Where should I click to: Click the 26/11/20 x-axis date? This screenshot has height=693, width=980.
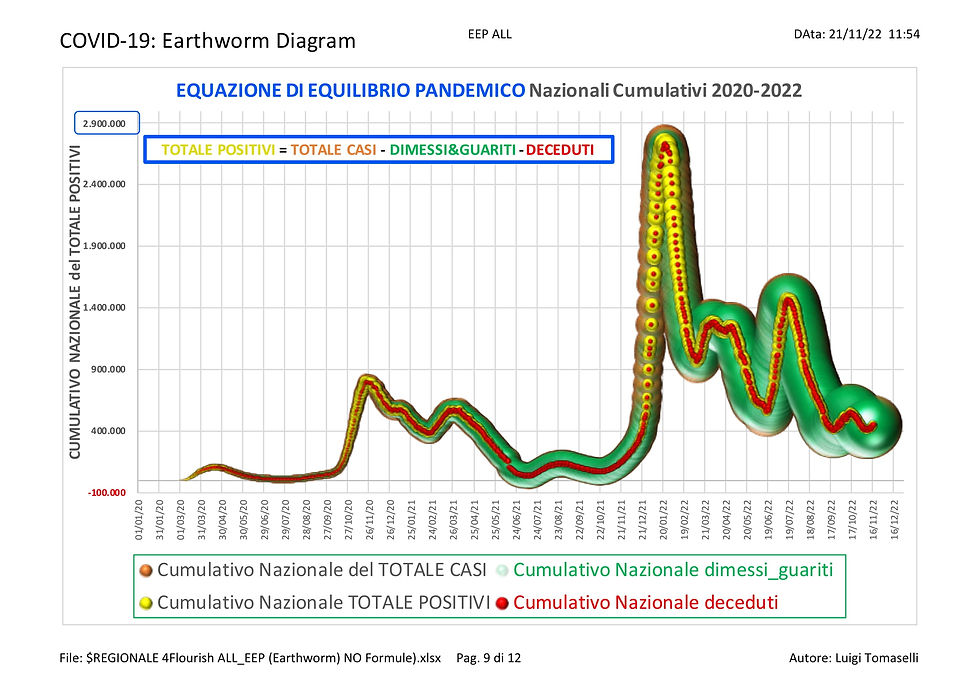coord(369,519)
